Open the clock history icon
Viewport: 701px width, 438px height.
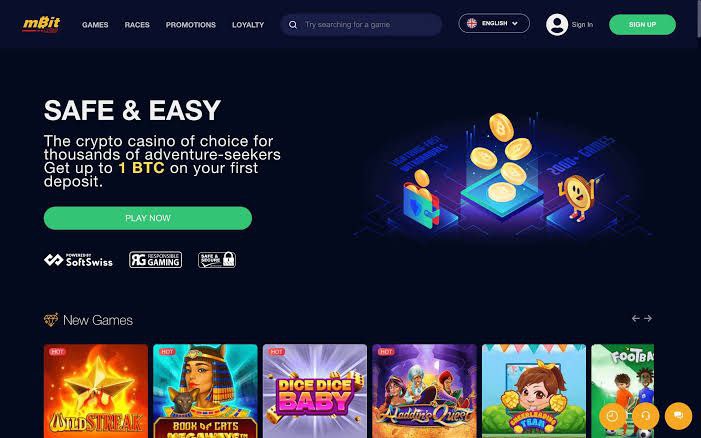click(x=612, y=416)
